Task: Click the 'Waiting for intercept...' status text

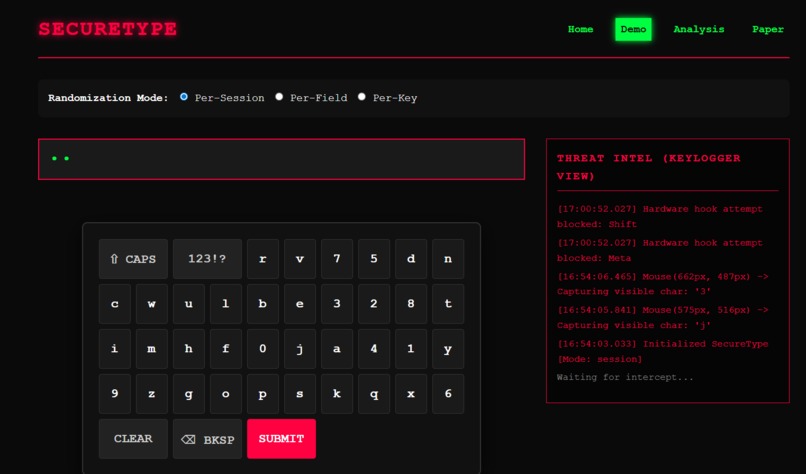Action: pyautogui.click(x=625, y=377)
